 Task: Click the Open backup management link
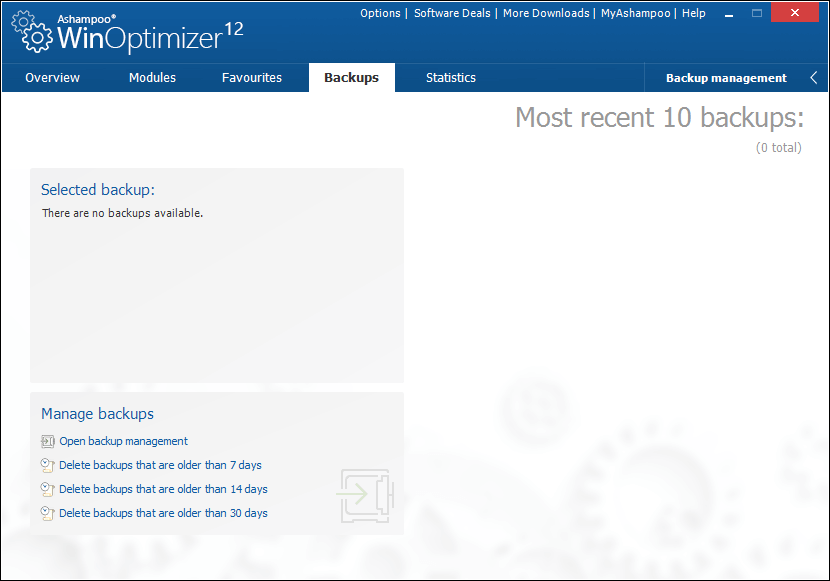tap(123, 441)
